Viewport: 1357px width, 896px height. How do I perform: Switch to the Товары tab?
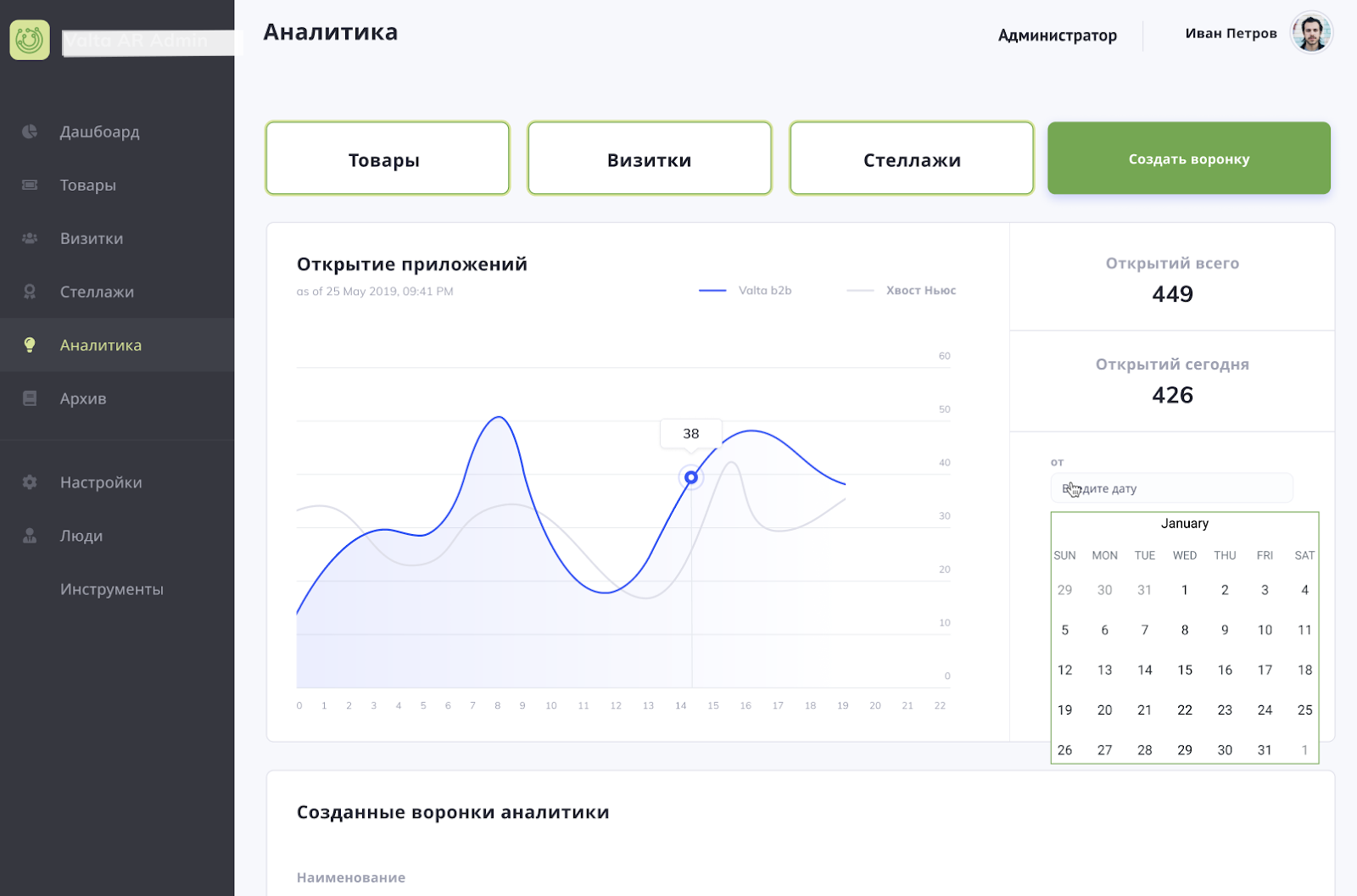coord(388,159)
